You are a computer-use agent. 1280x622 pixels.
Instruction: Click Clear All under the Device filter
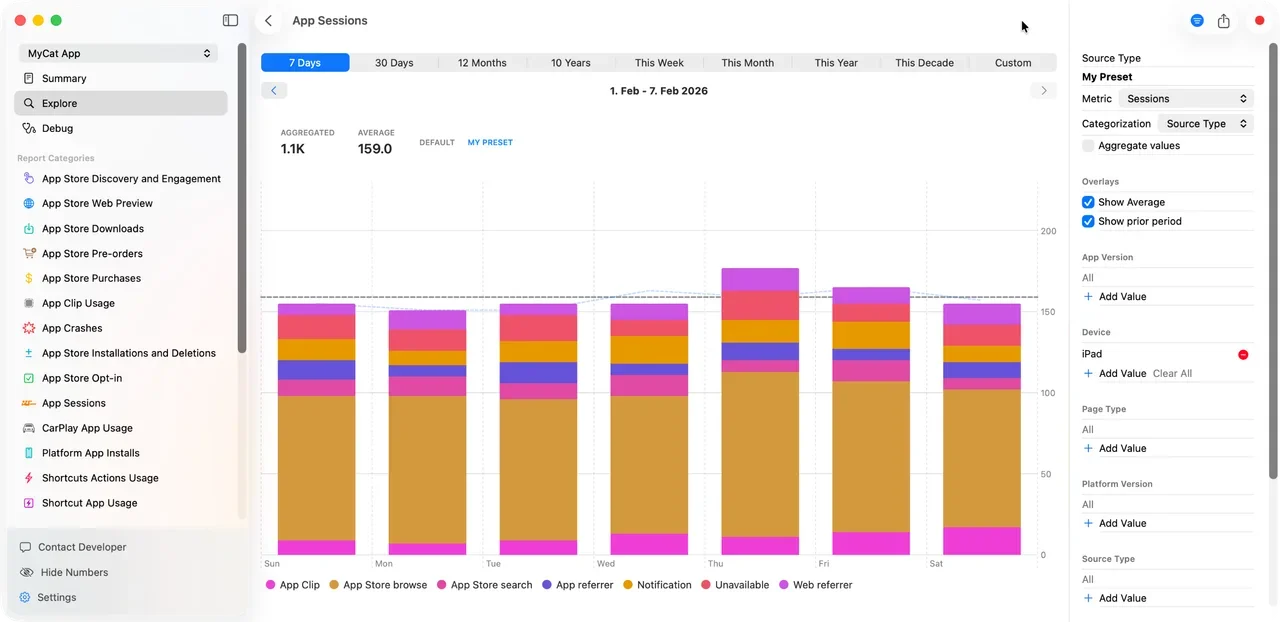[x=1172, y=373]
